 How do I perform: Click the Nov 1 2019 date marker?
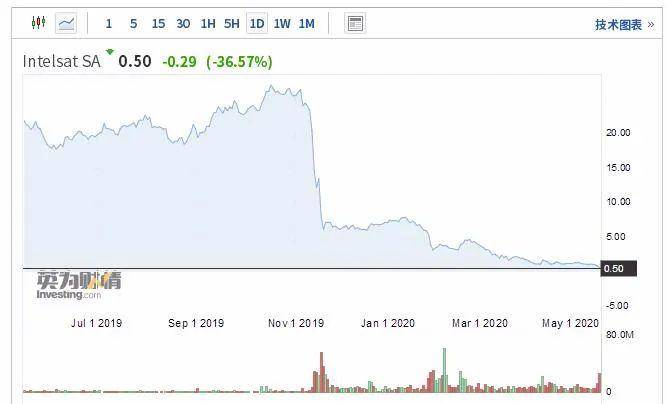pyautogui.click(x=296, y=323)
